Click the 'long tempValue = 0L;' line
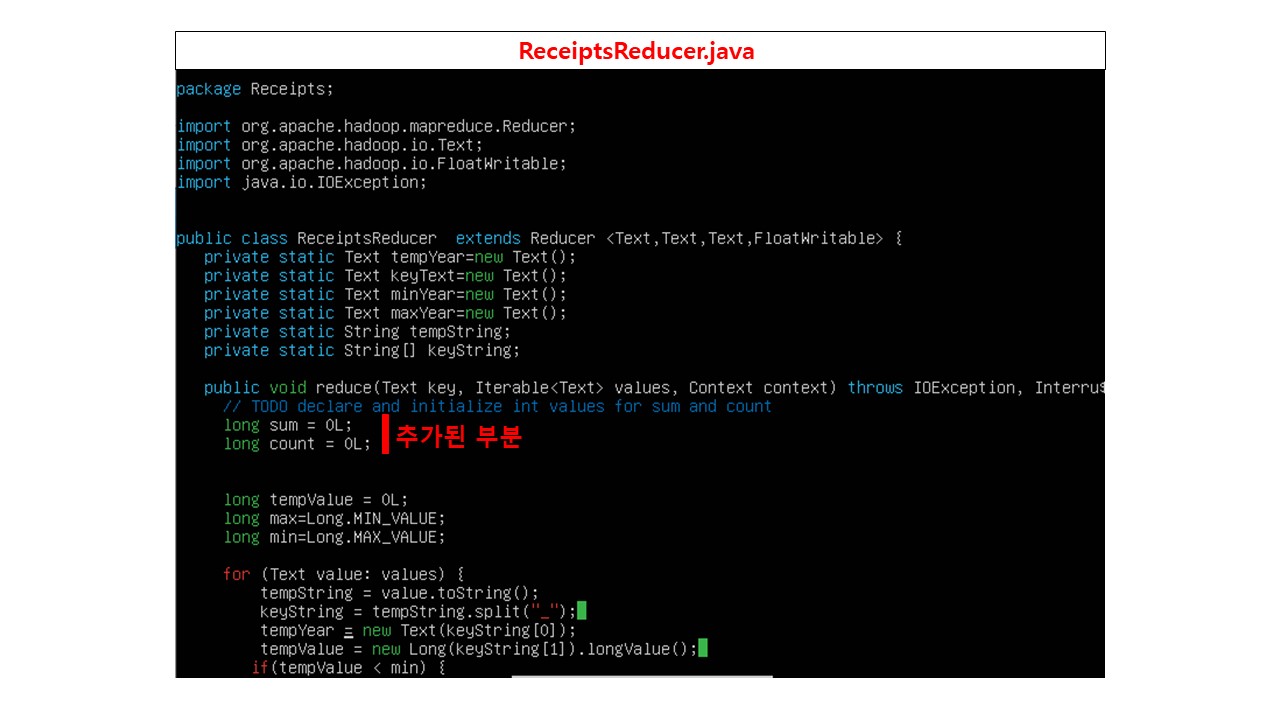 pos(316,500)
